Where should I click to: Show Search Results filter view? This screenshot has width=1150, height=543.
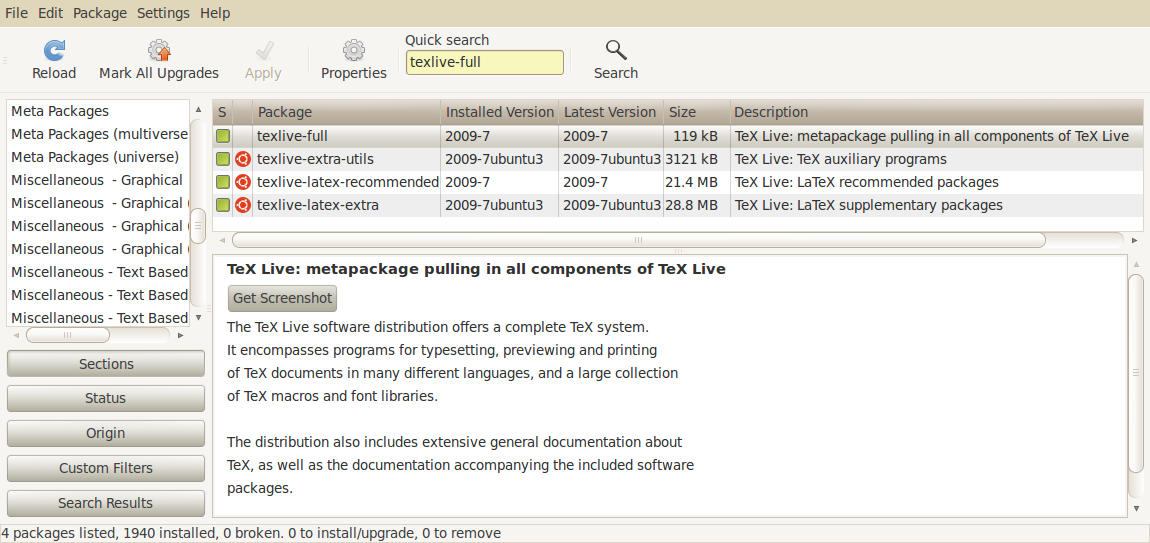106,503
